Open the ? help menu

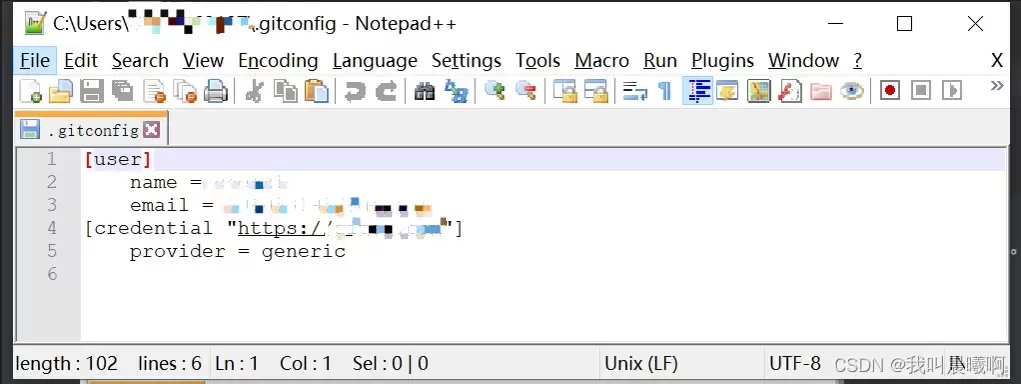point(858,61)
